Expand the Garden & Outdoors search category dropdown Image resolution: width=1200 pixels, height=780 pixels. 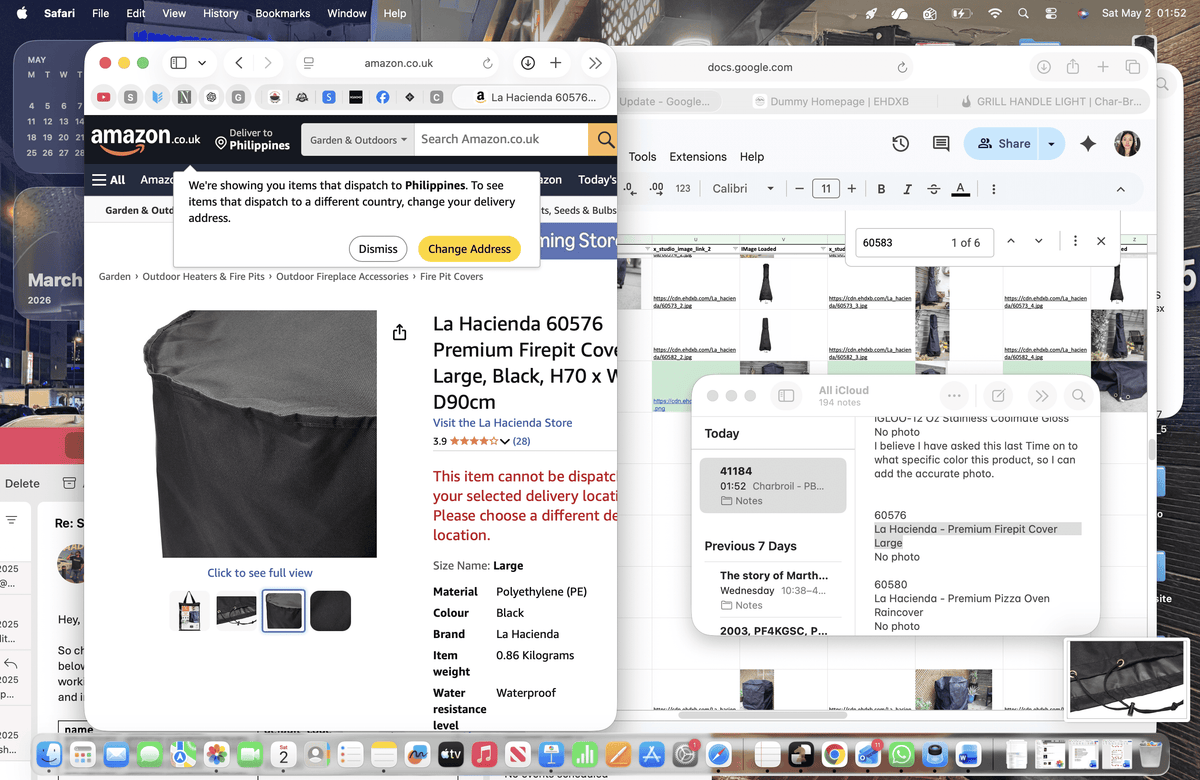358,140
